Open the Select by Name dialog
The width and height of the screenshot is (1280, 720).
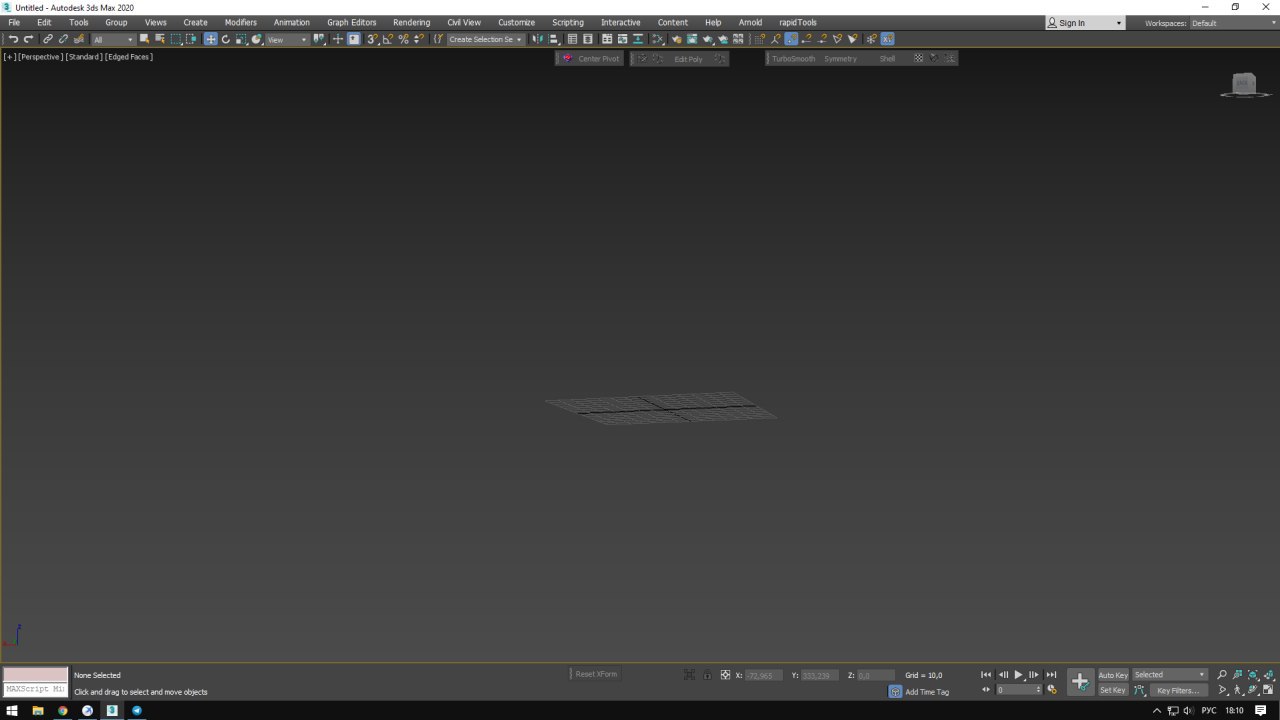tap(160, 39)
